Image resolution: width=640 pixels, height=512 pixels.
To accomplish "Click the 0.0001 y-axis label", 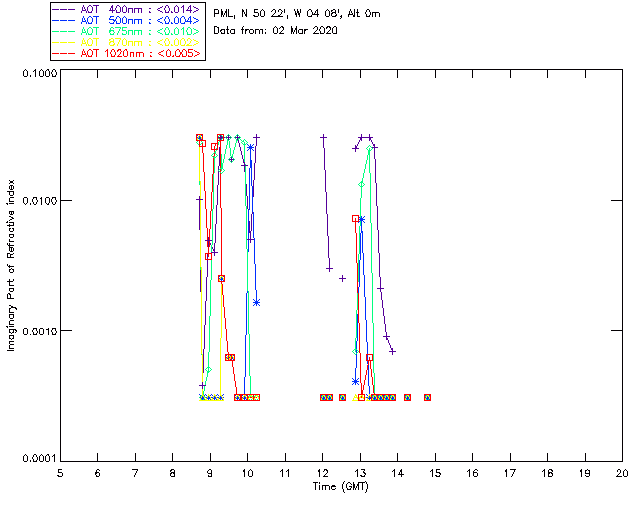I will (40, 459).
